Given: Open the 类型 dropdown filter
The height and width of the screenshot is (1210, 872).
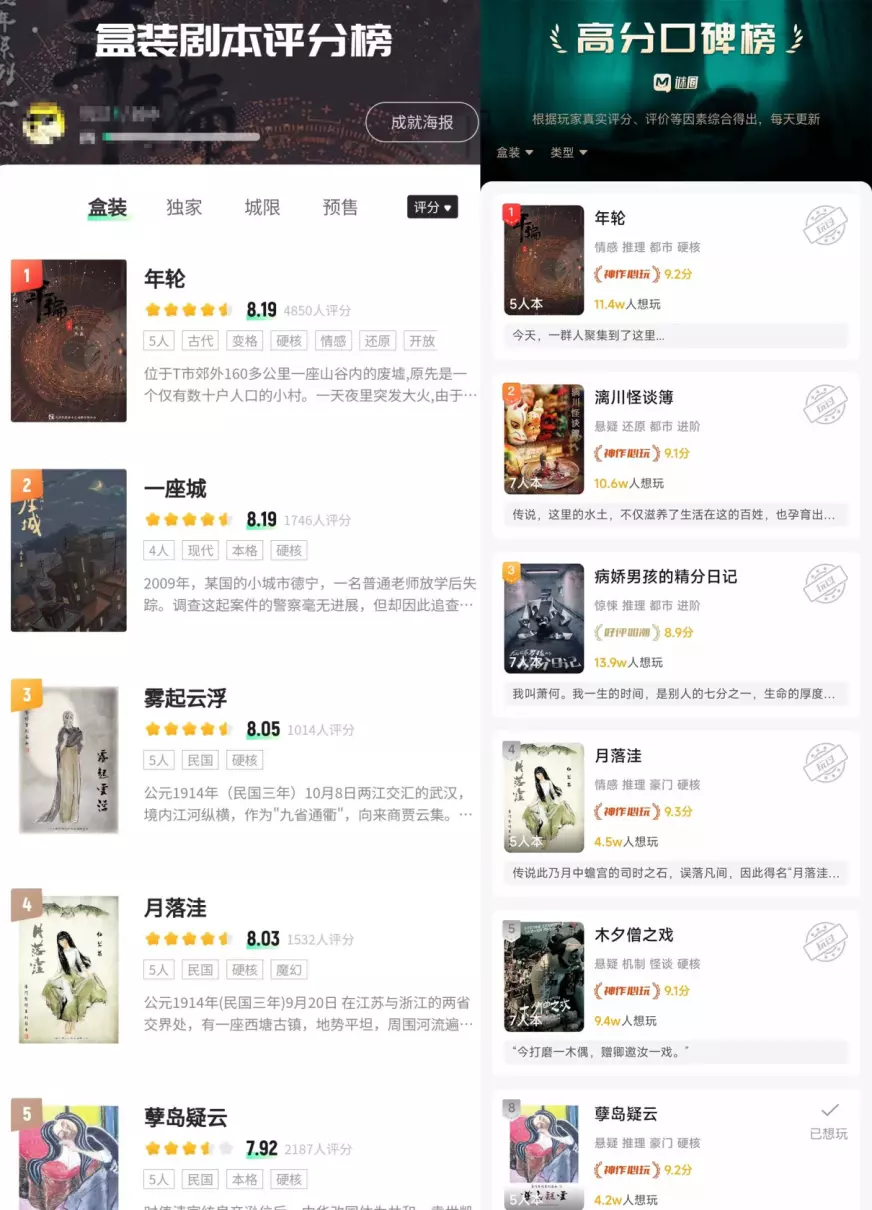Looking at the screenshot, I should click(568, 152).
